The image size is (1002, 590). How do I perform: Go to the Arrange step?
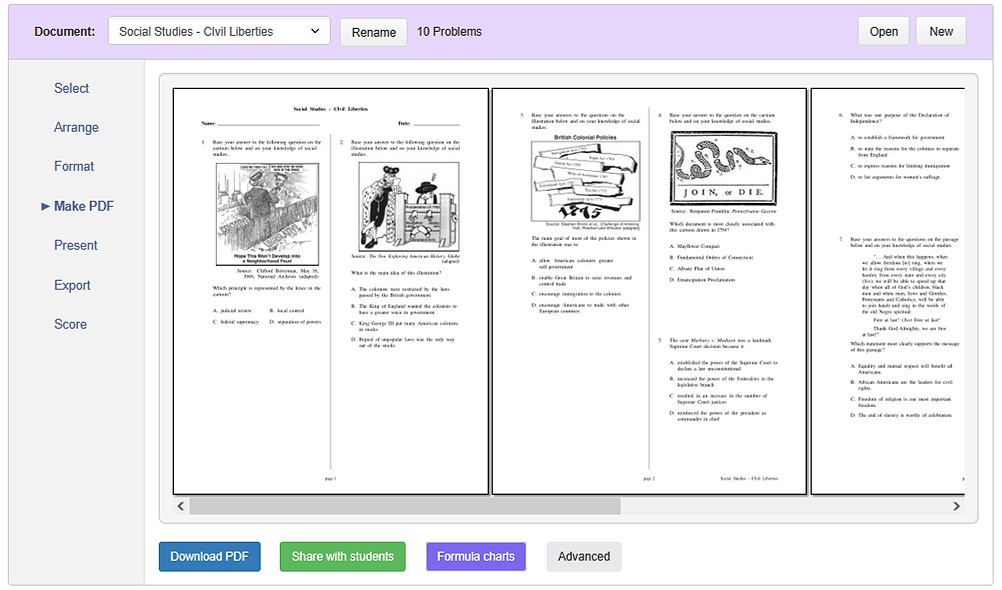[x=76, y=127]
